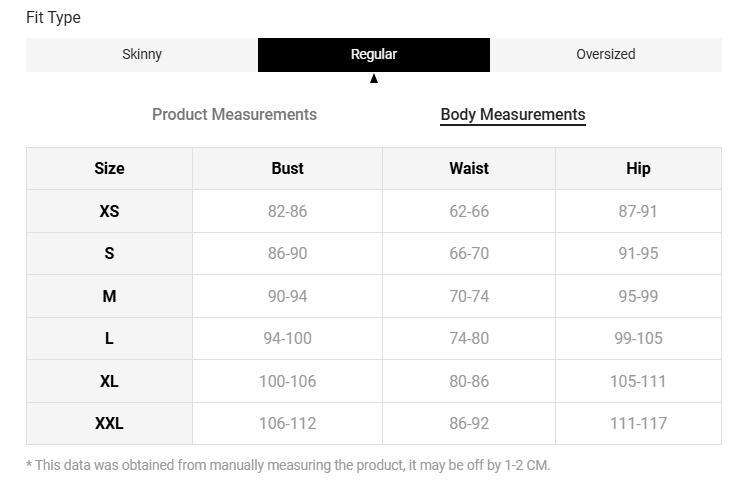This screenshot has width=741, height=501.
Task: Select the Regular fit type
Action: (373, 55)
